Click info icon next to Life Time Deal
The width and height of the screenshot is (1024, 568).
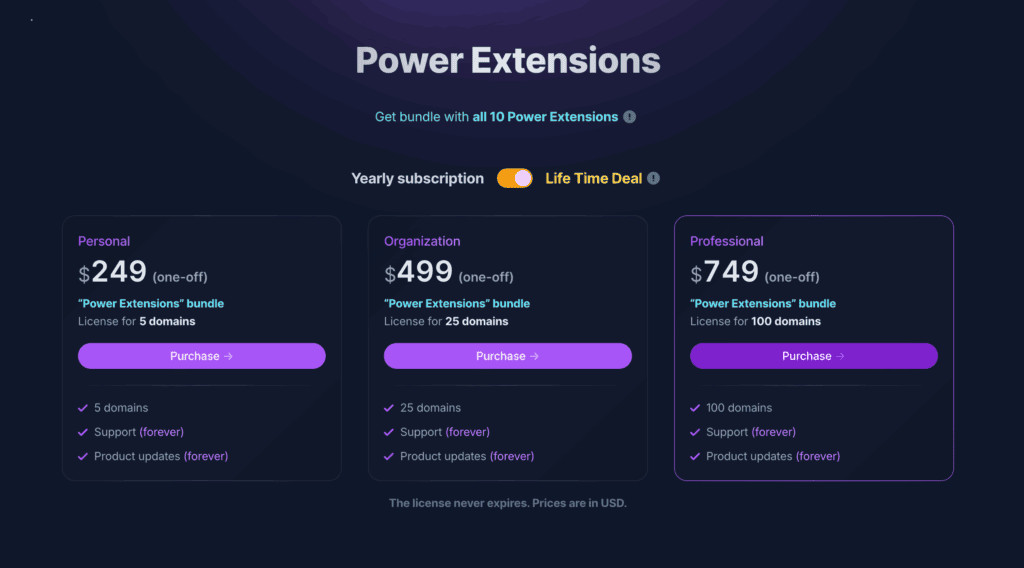click(653, 178)
